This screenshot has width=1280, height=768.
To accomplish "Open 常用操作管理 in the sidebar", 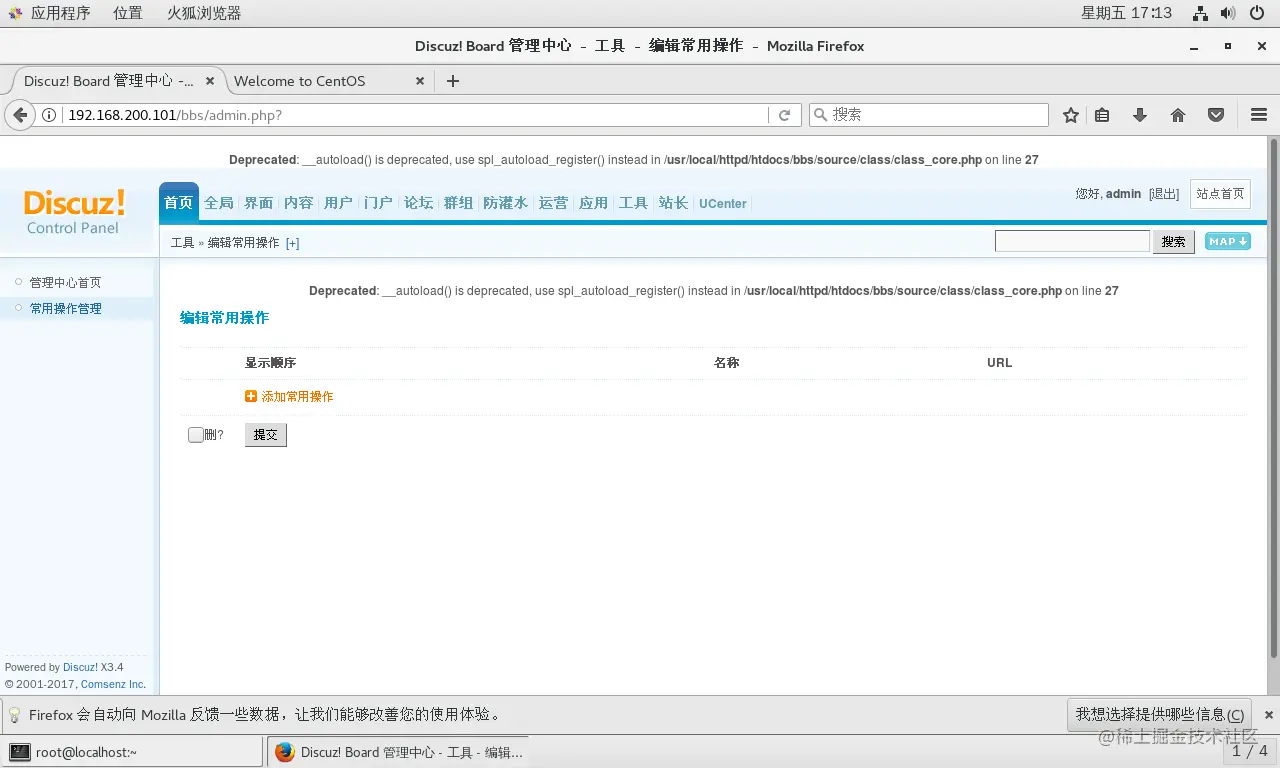I will 65,309.
